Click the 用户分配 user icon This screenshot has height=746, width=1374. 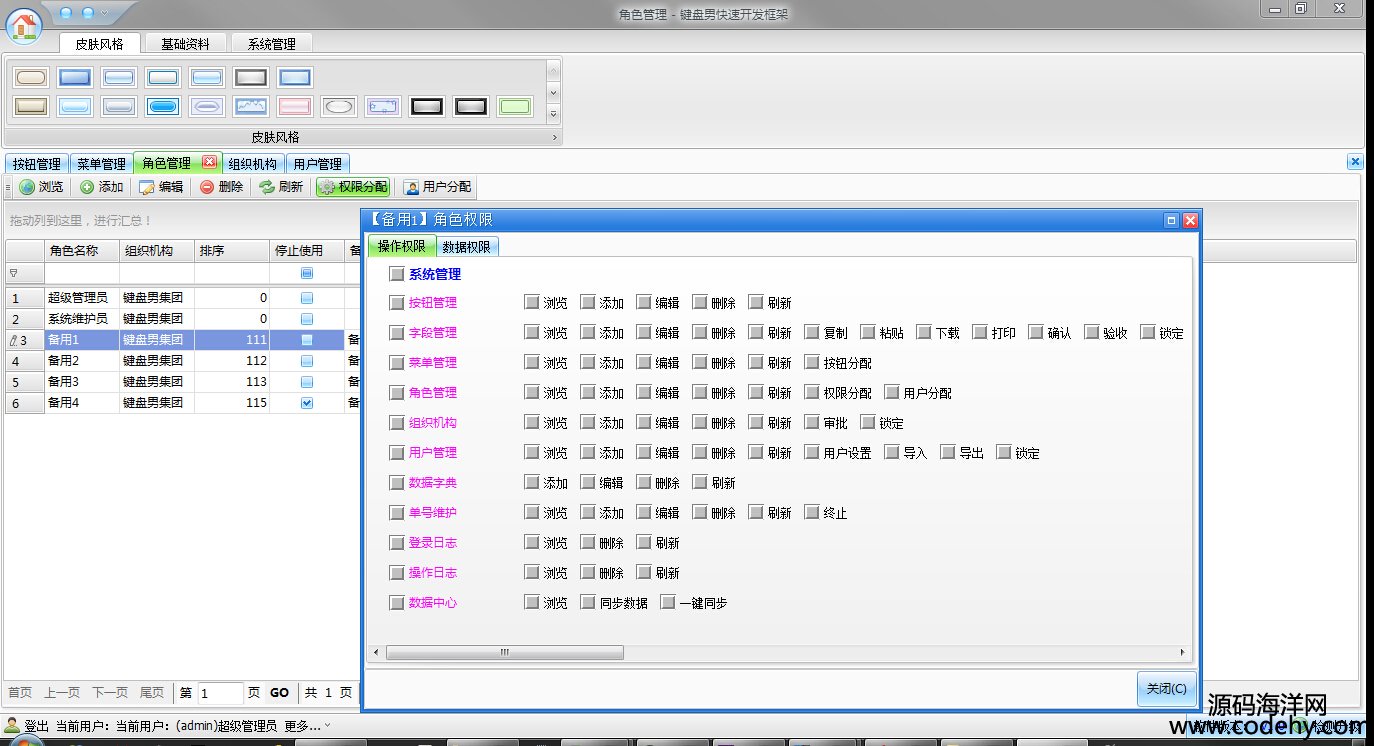[x=411, y=187]
